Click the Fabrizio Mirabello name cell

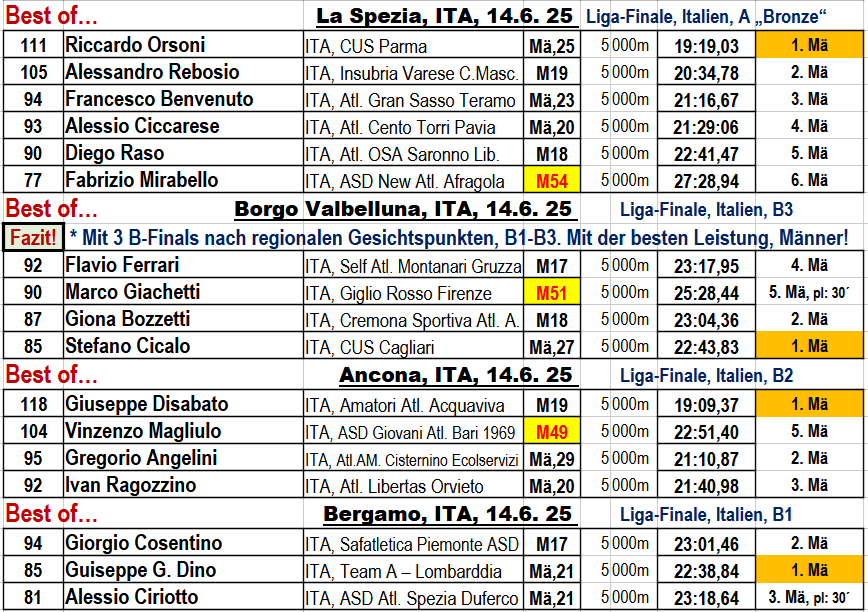coord(183,180)
